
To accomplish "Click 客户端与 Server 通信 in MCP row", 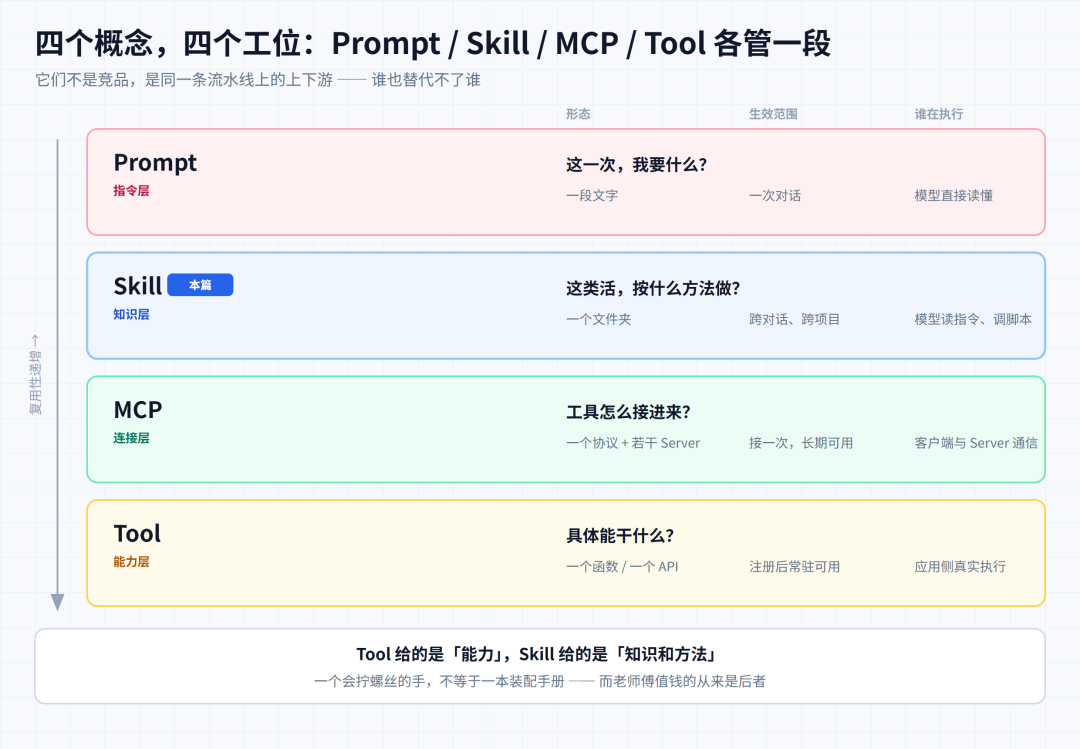I will [976, 443].
